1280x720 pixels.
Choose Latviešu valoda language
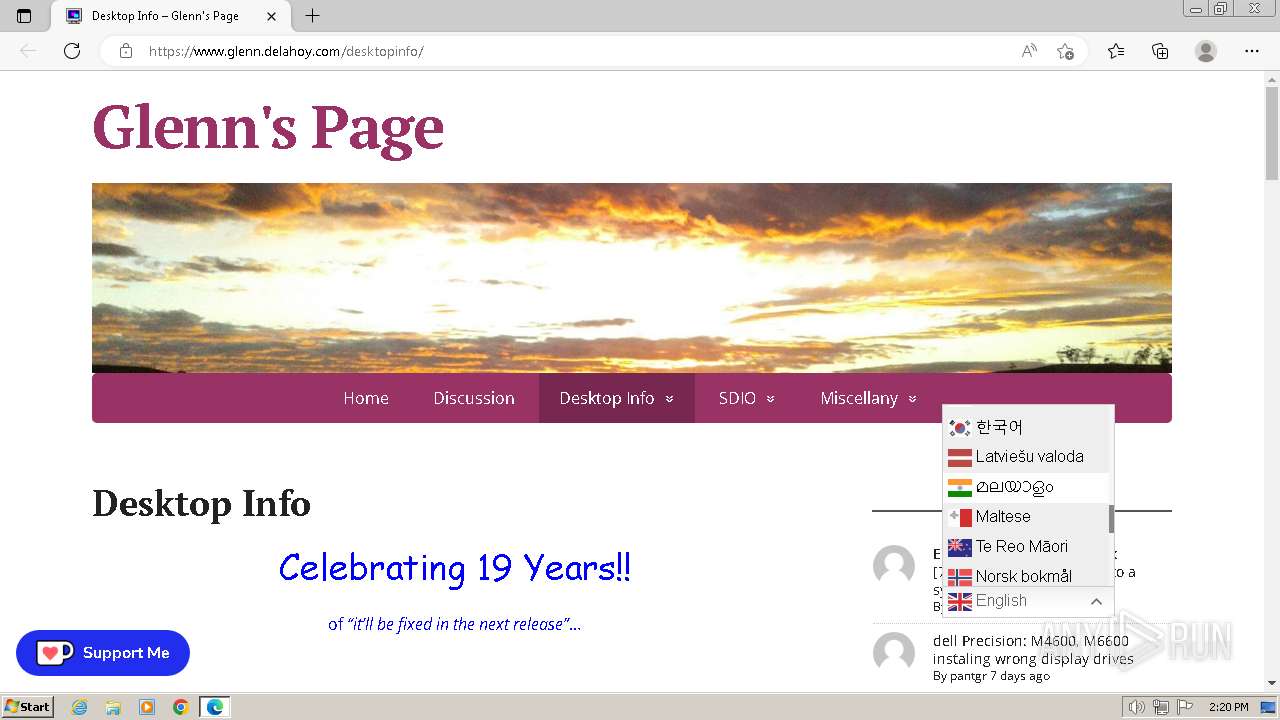1026,457
